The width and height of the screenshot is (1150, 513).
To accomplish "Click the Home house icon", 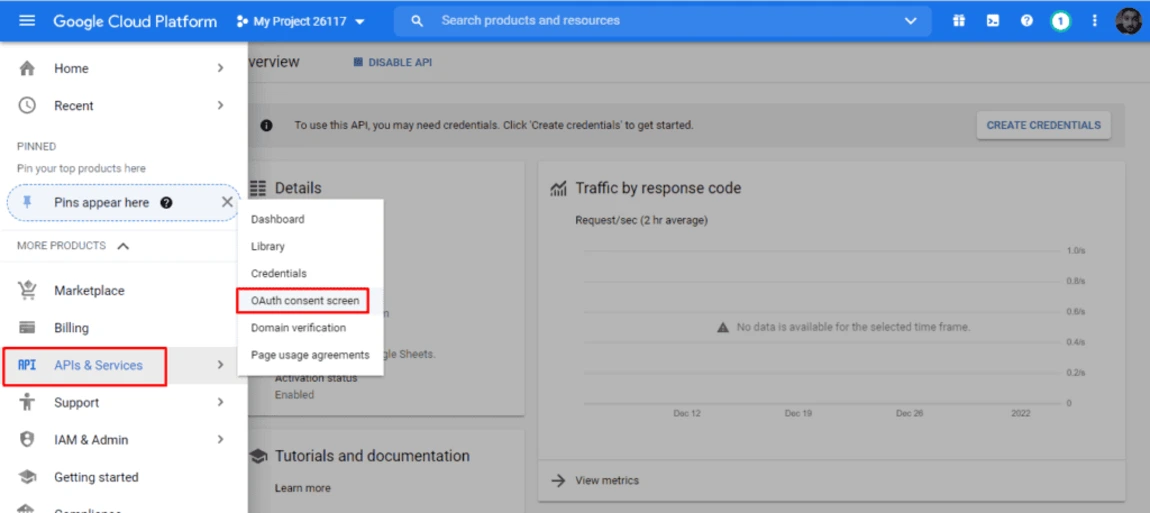I will click(27, 68).
